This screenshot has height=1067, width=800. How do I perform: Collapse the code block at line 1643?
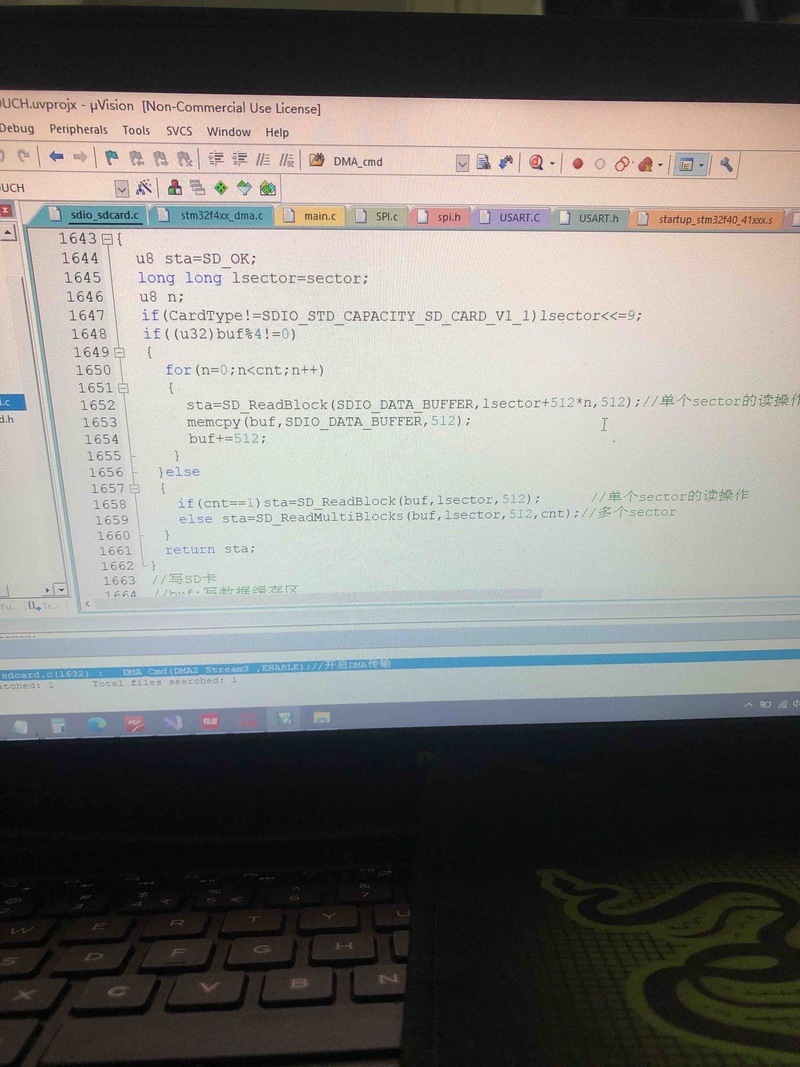click(107, 240)
